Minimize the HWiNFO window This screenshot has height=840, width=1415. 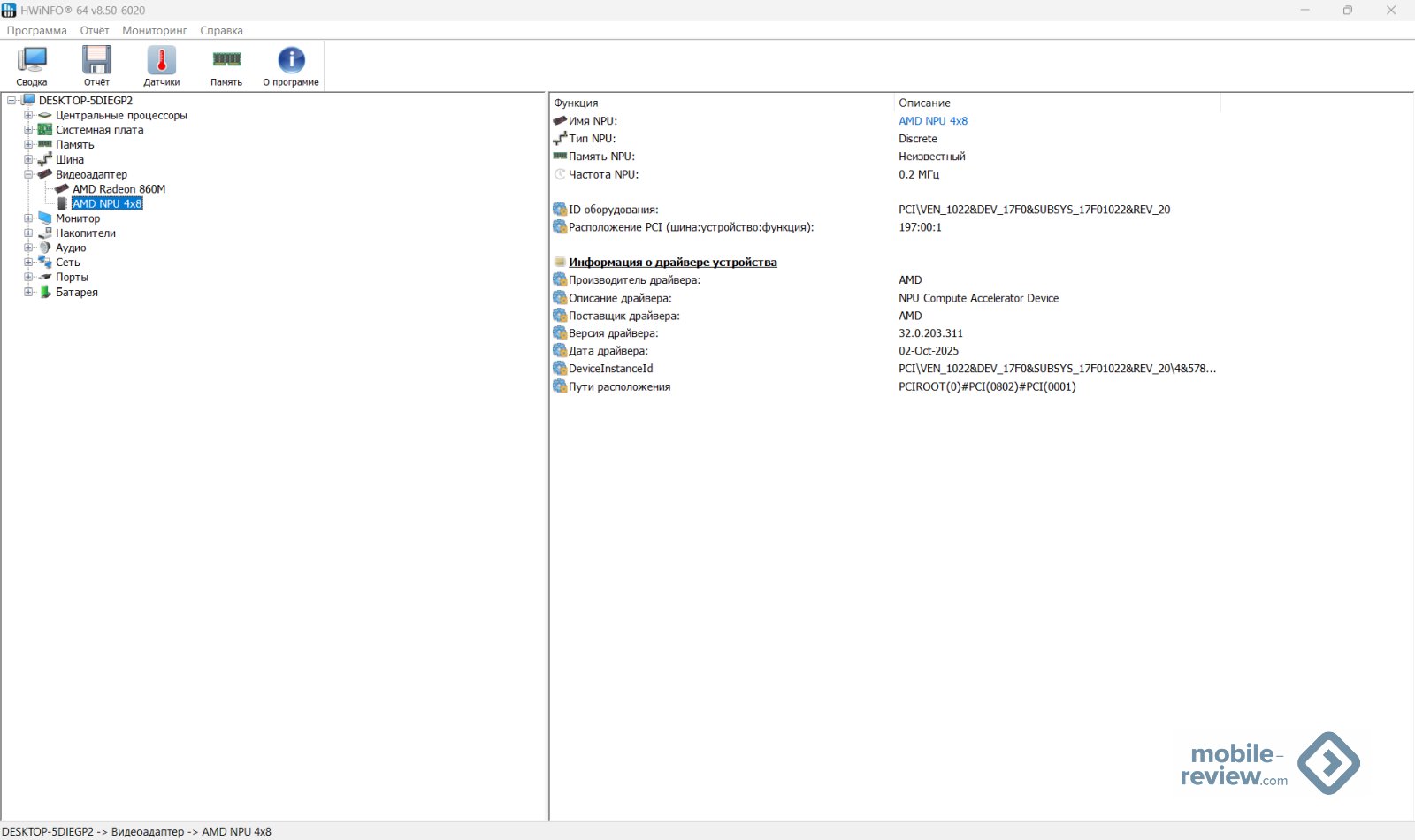pyautogui.click(x=1305, y=11)
